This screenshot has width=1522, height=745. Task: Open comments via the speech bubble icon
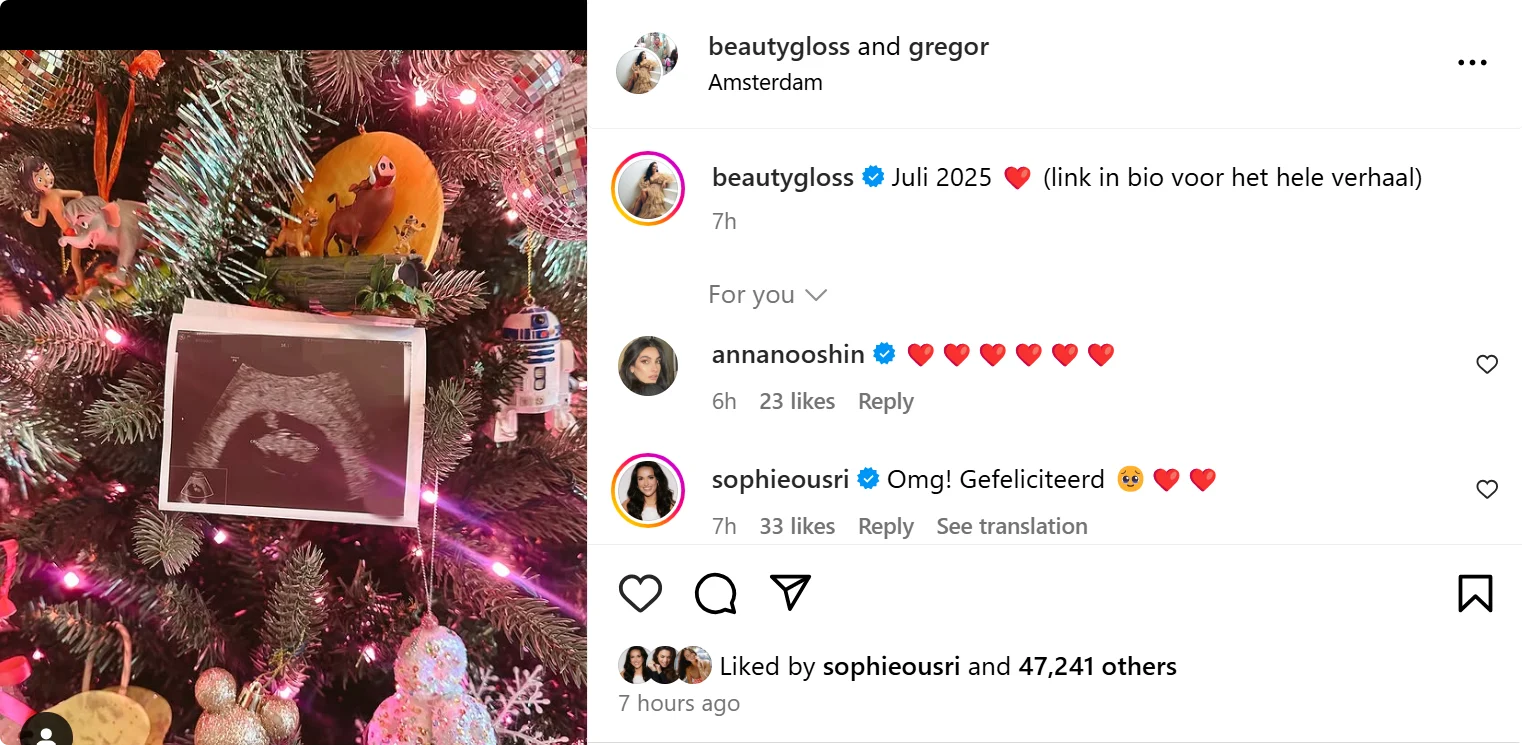716,593
